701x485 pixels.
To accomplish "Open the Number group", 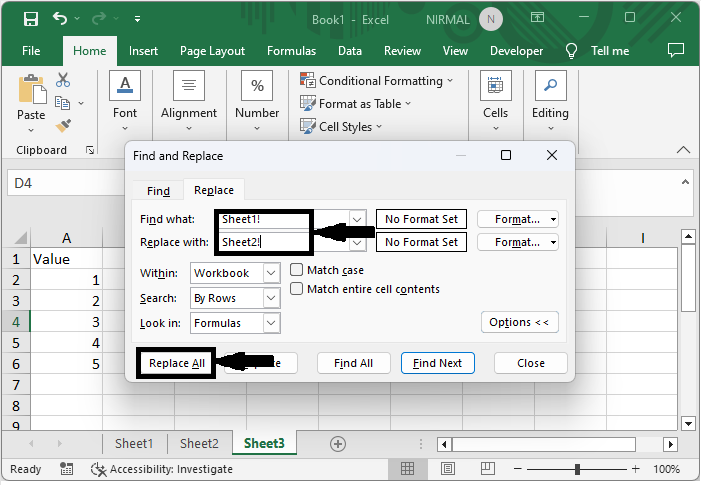I will [257, 101].
